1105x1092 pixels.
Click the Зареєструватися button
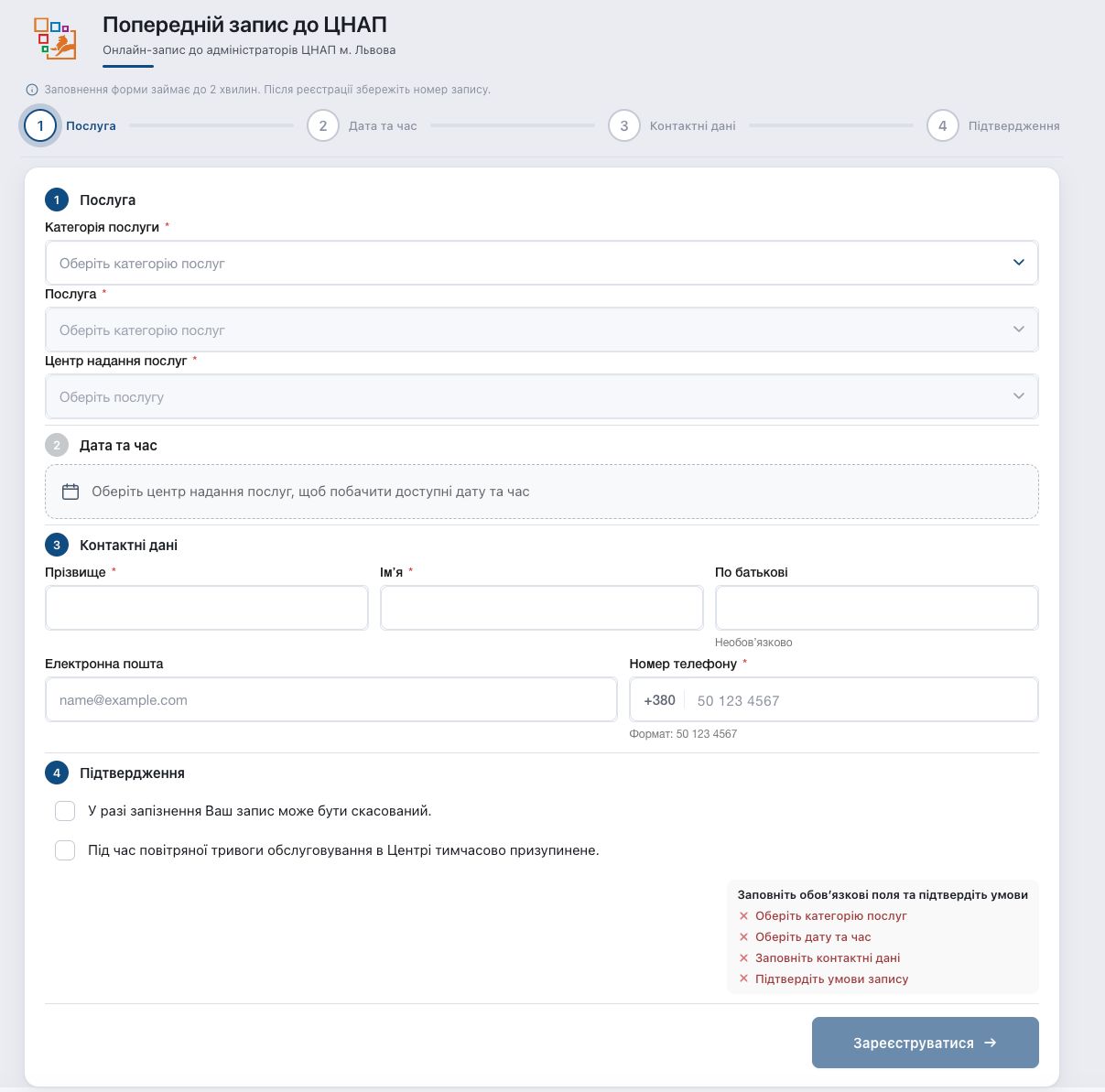pos(926,1043)
